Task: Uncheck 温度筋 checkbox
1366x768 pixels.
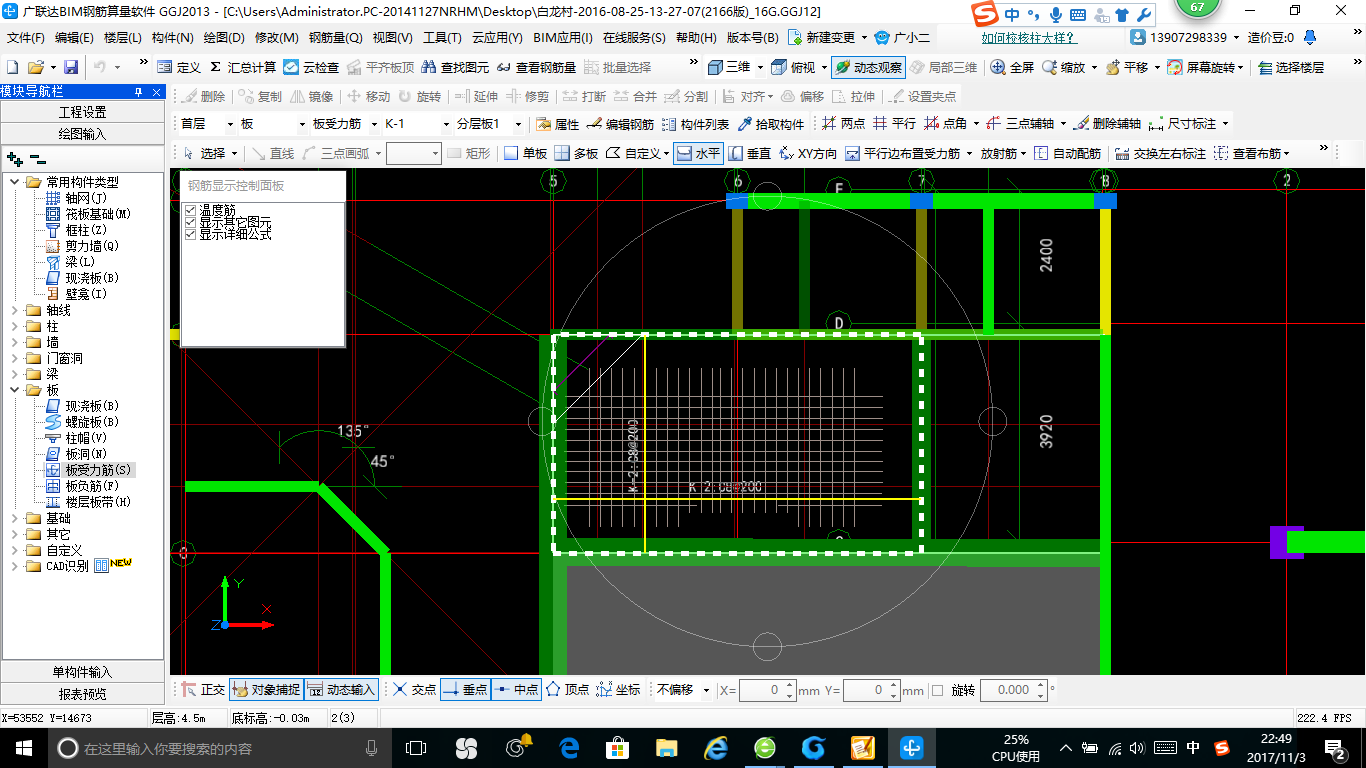Action: point(191,211)
